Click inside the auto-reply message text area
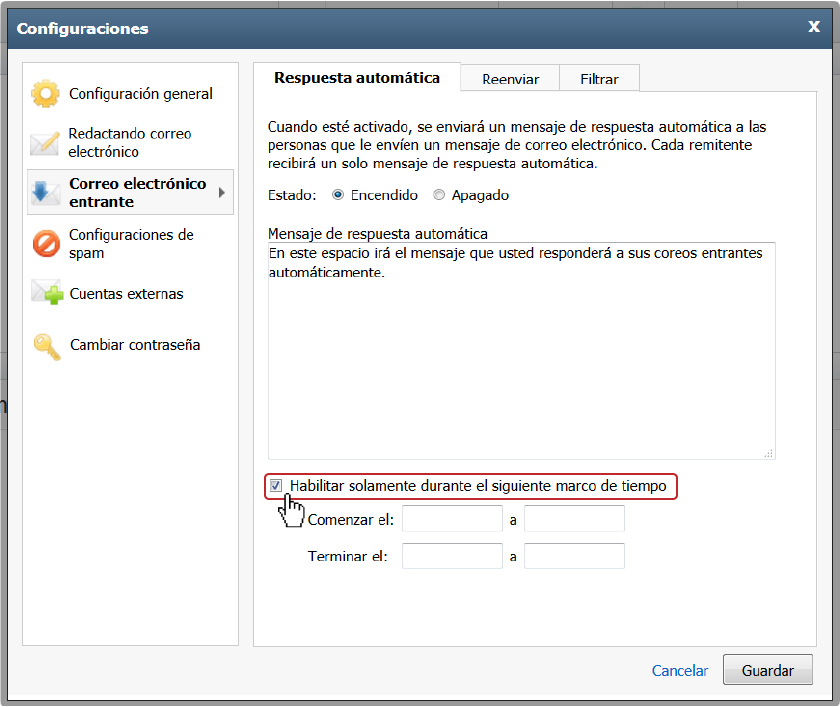The width and height of the screenshot is (840, 707). [x=521, y=351]
